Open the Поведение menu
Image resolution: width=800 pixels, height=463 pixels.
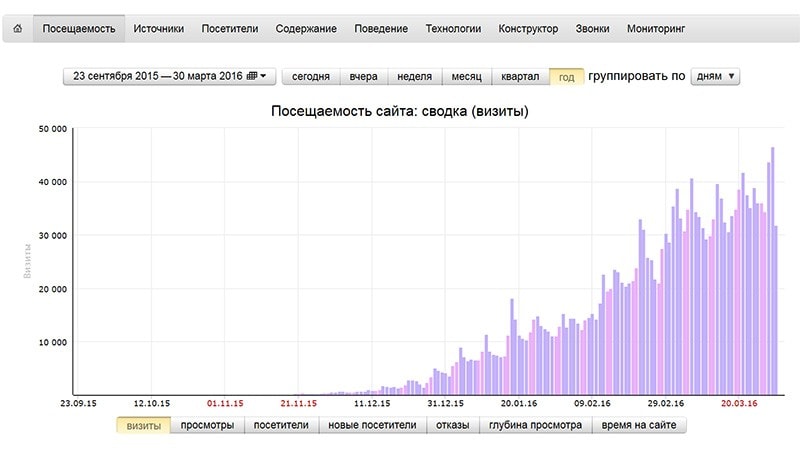pos(381,29)
